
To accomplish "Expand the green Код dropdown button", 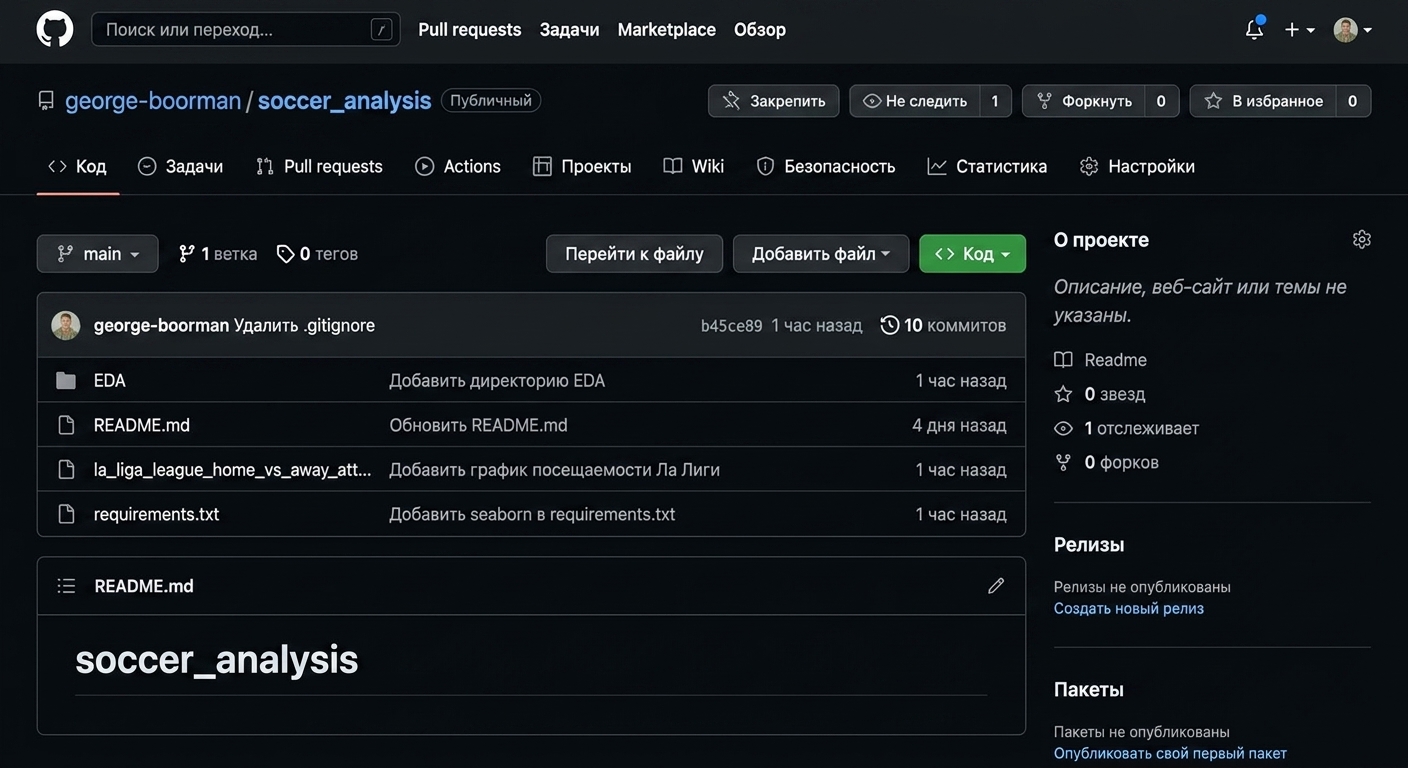I will (x=972, y=254).
